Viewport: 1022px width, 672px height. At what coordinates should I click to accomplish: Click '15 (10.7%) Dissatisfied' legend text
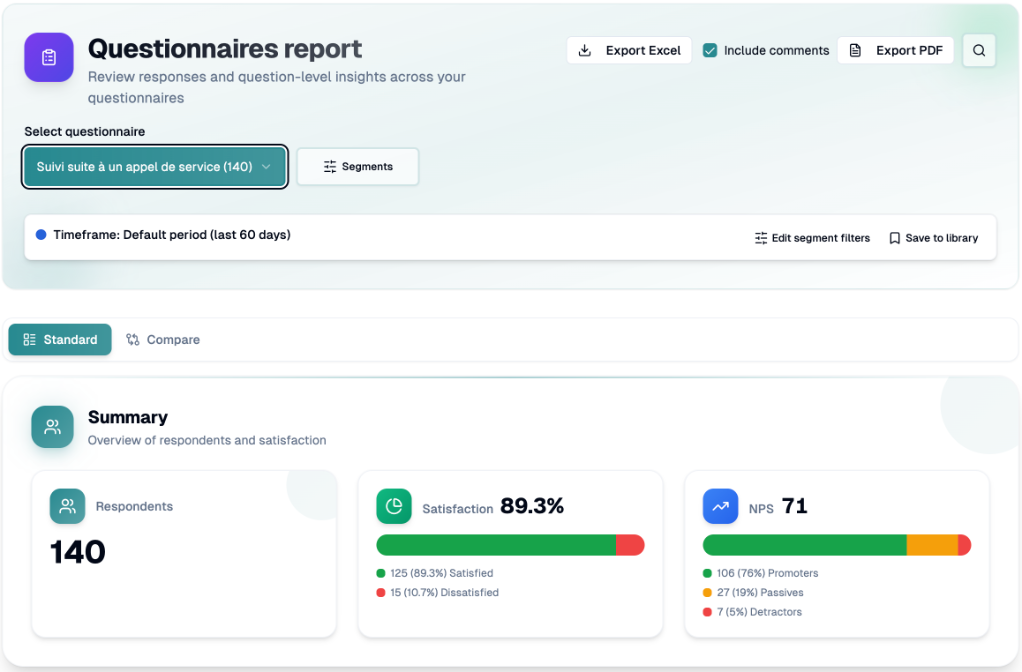[x=445, y=592]
